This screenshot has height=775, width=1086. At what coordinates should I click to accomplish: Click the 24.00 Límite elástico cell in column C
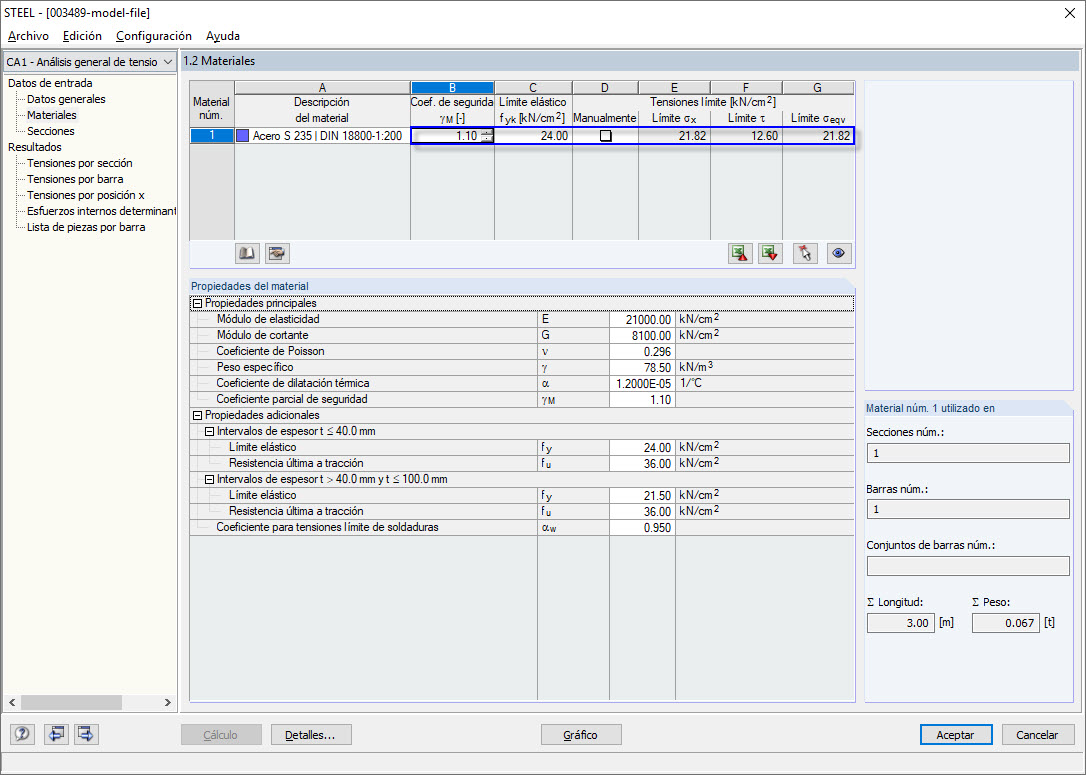pyautogui.click(x=533, y=136)
